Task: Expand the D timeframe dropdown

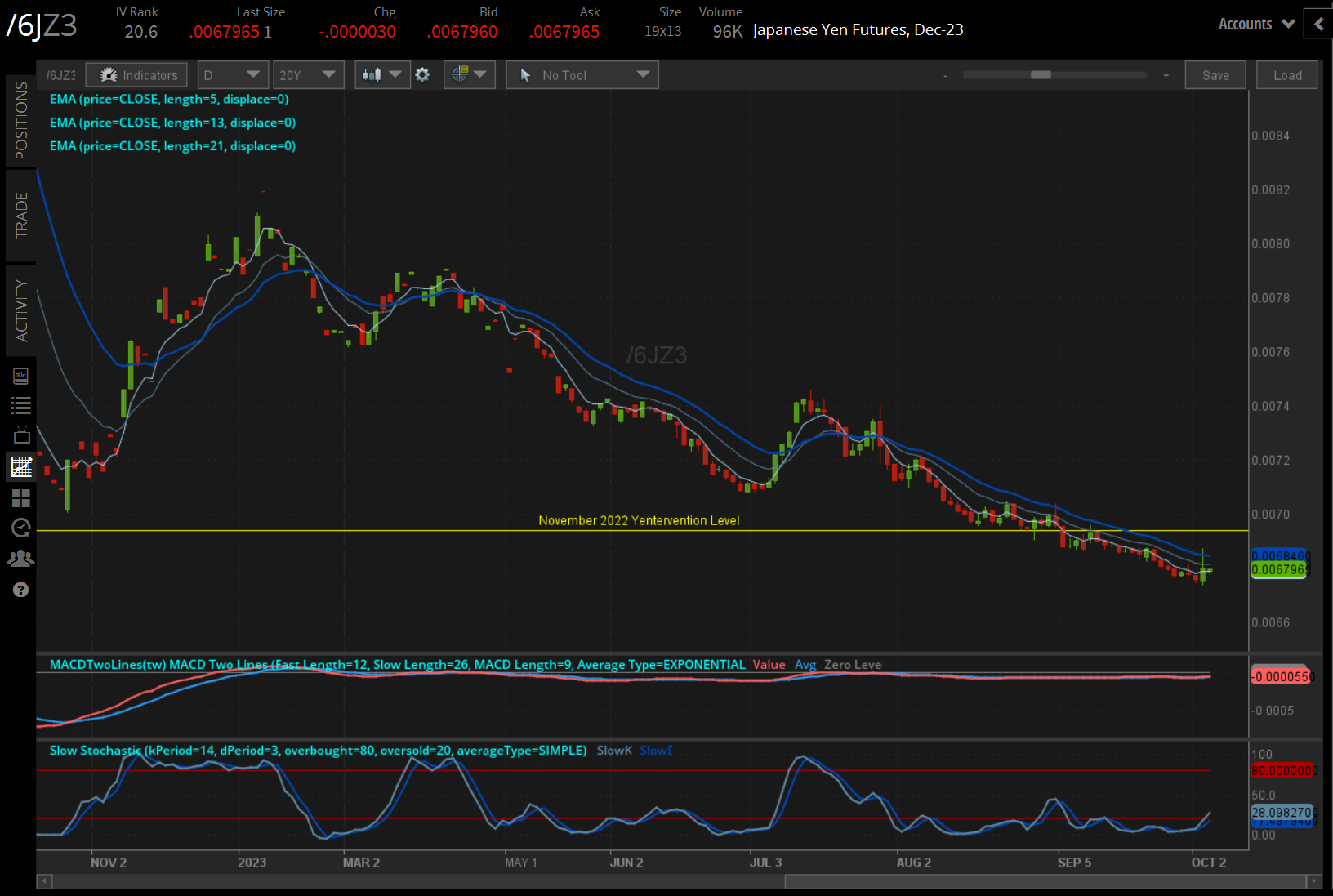Action: pyautogui.click(x=233, y=75)
